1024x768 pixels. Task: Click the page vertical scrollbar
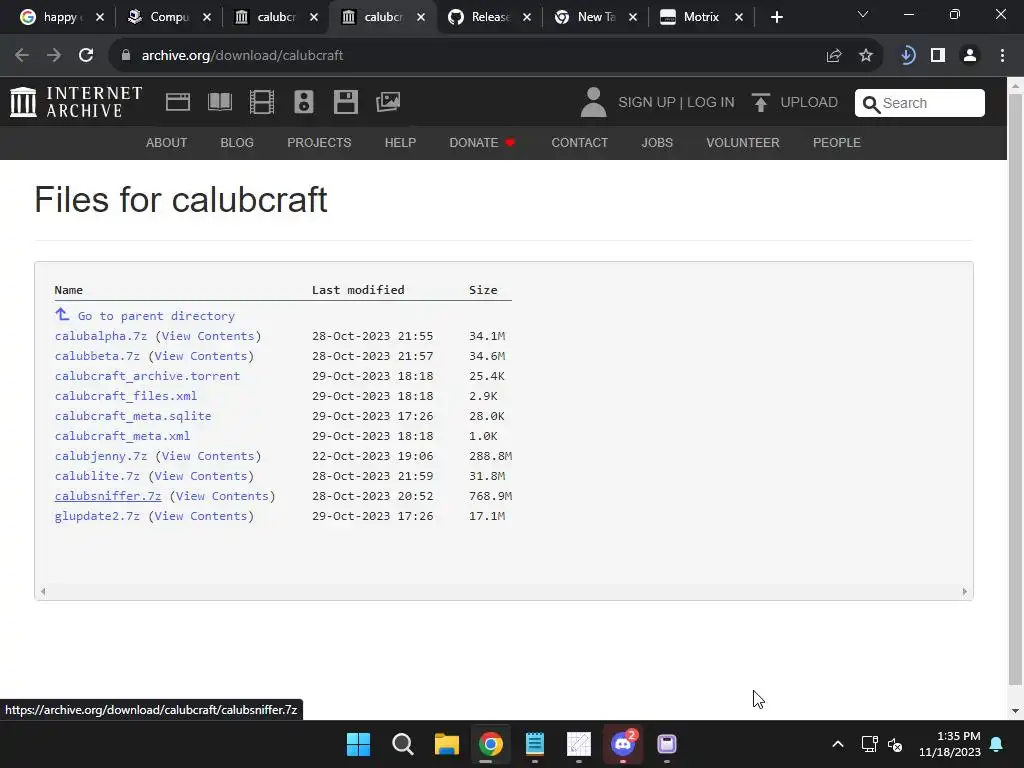(x=1015, y=391)
